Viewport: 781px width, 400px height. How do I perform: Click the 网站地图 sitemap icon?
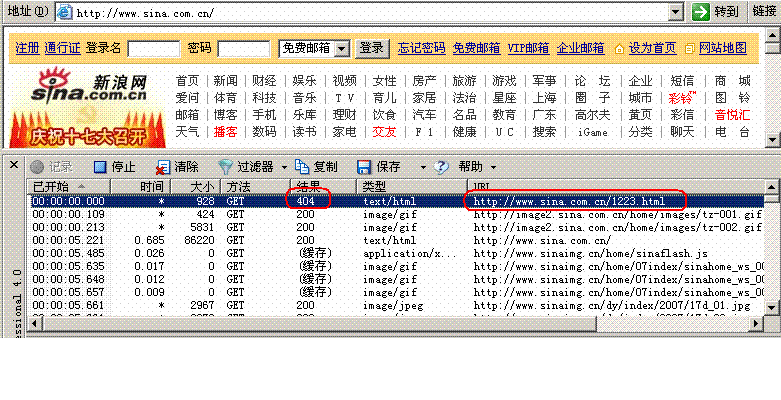pyautogui.click(x=689, y=49)
